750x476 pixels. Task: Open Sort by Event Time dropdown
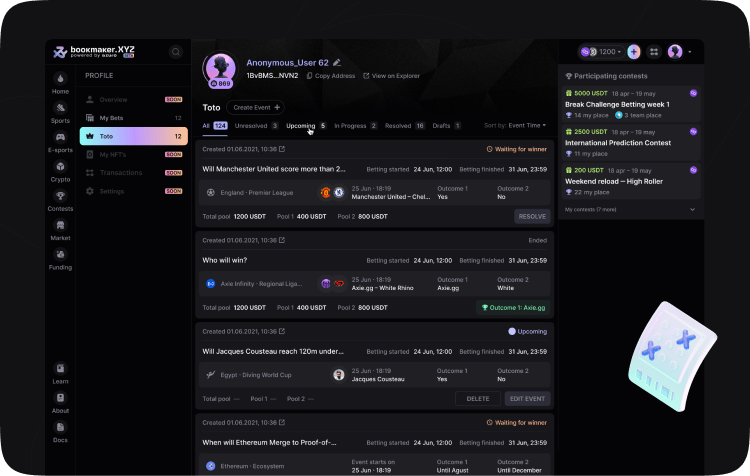coord(515,125)
